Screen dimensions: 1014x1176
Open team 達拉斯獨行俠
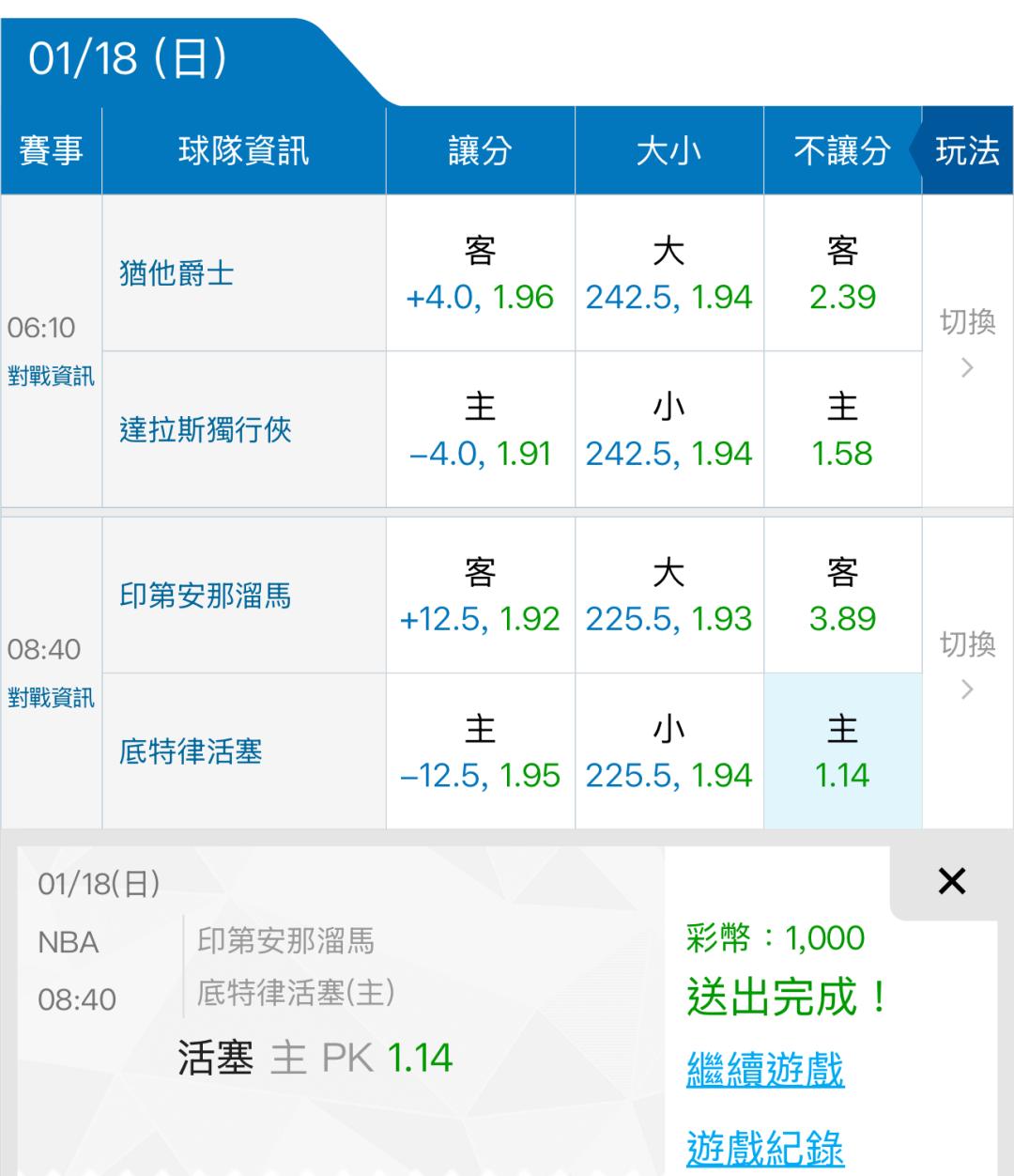206,430
